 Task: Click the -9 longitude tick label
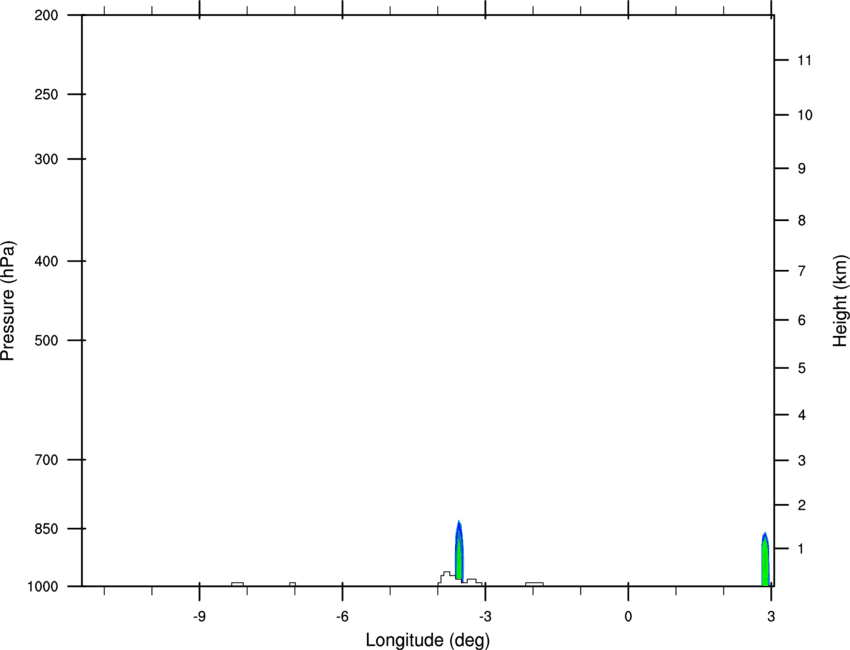199,616
